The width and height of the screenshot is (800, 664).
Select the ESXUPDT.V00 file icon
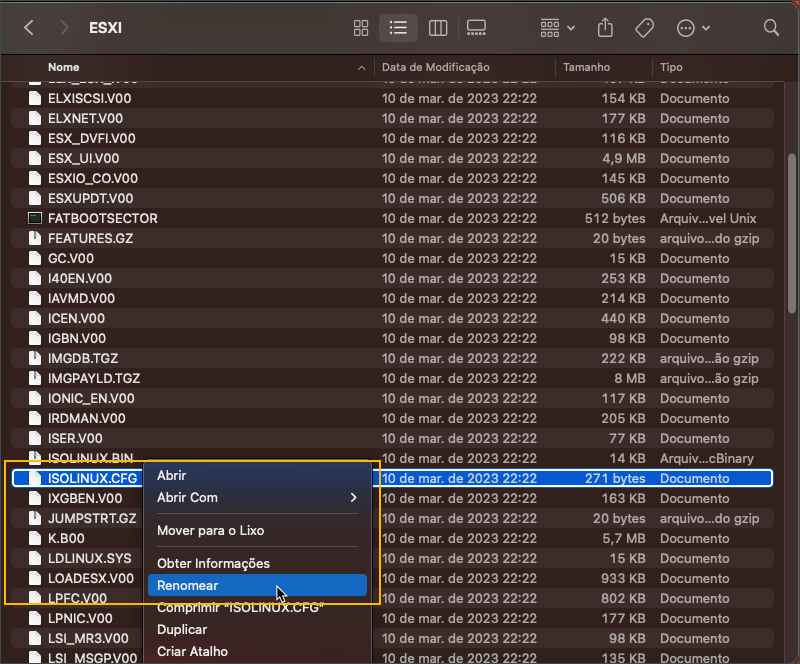coord(35,199)
